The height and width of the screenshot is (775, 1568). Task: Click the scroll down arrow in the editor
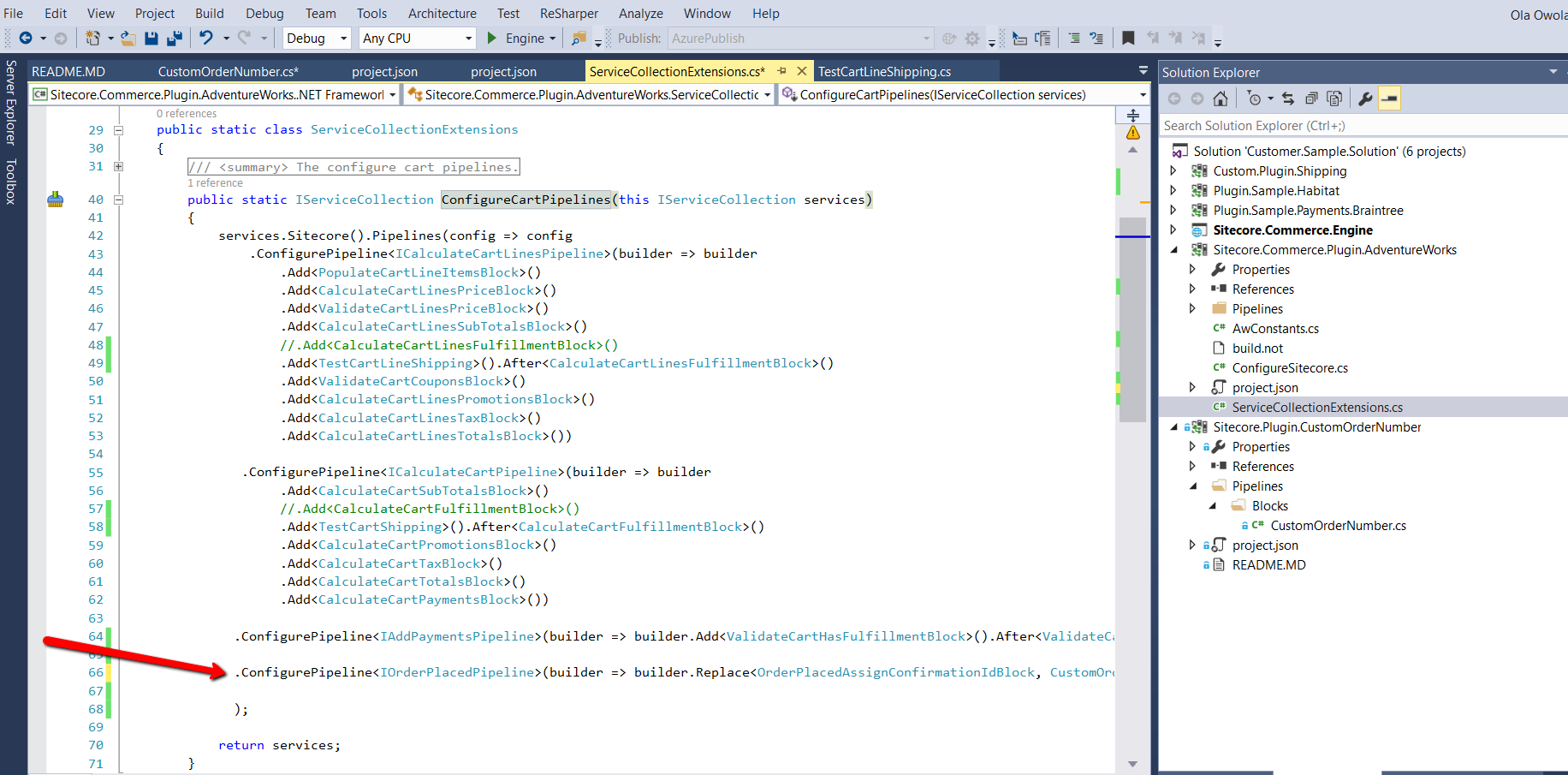(x=1133, y=764)
